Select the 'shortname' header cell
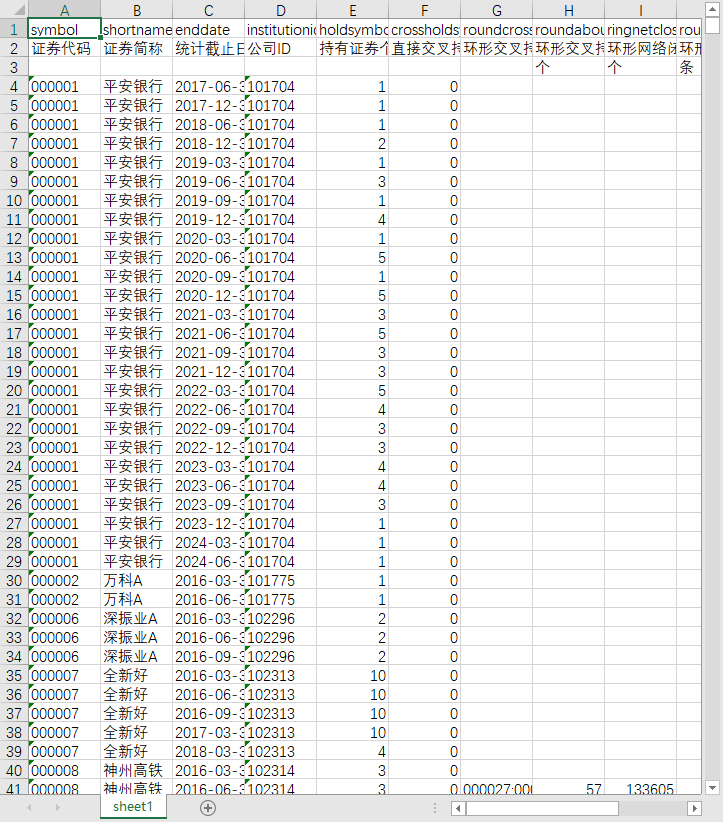 click(137, 29)
